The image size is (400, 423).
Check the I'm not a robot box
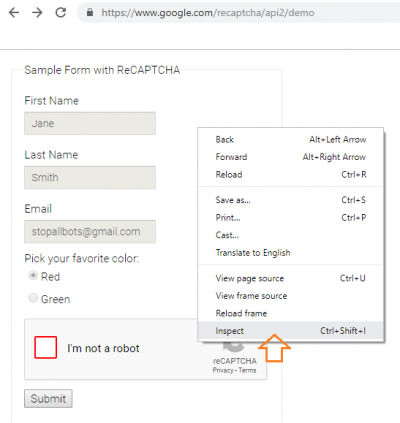(x=46, y=347)
